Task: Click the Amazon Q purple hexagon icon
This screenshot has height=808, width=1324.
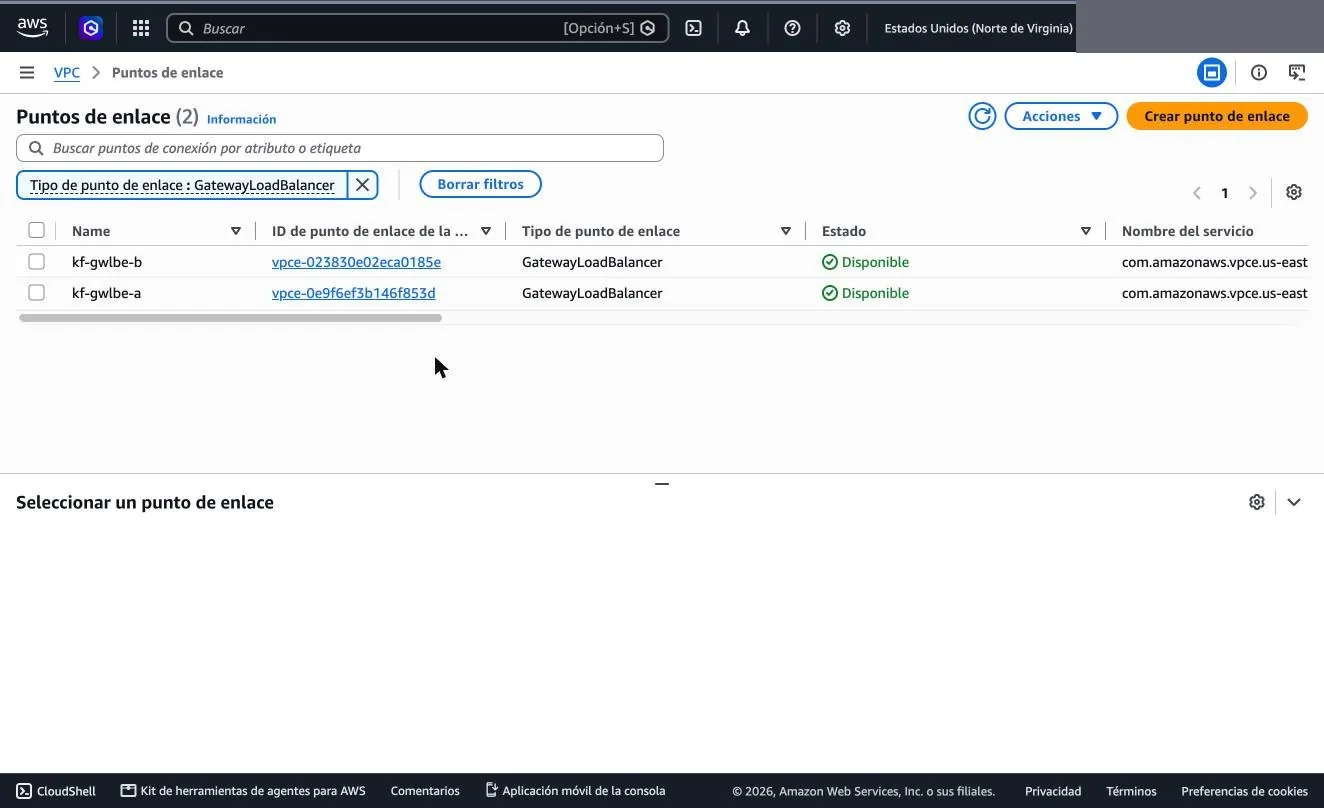Action: click(x=91, y=28)
